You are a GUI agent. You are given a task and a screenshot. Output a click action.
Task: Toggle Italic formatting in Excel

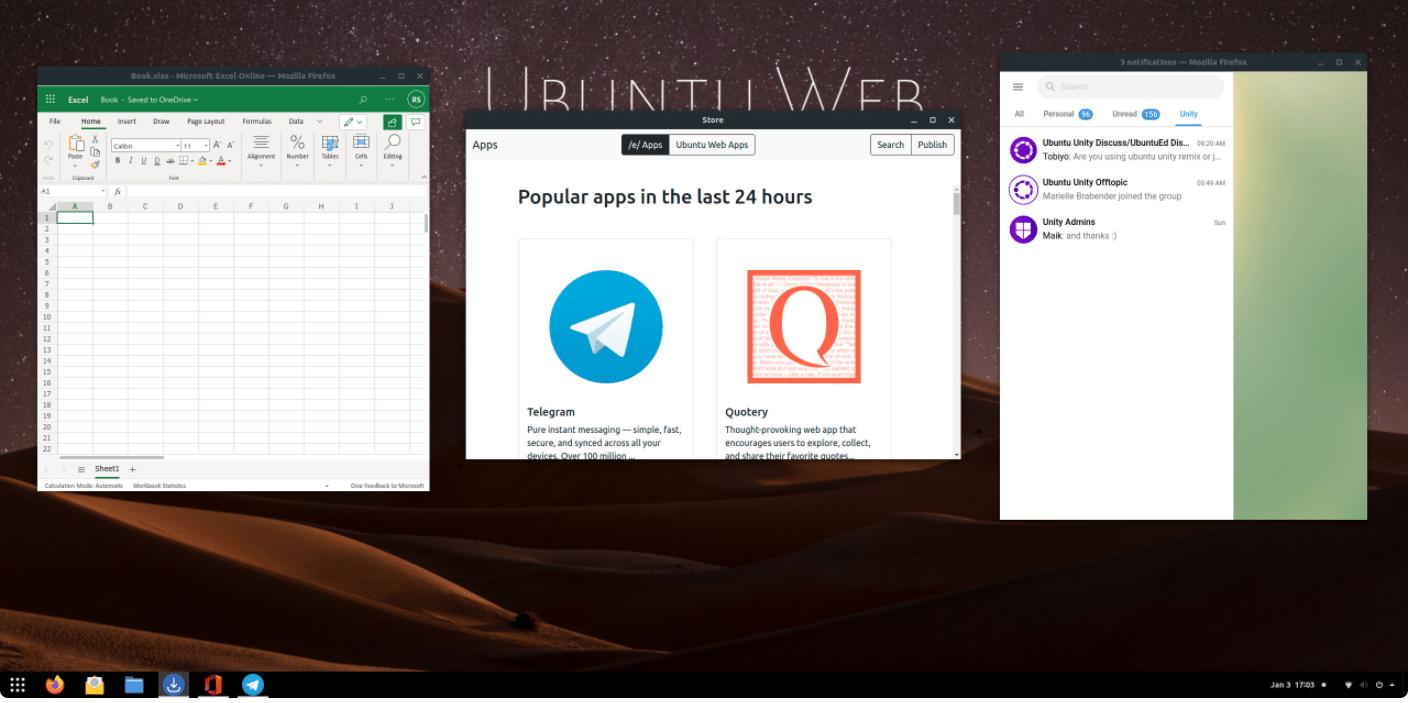point(130,160)
